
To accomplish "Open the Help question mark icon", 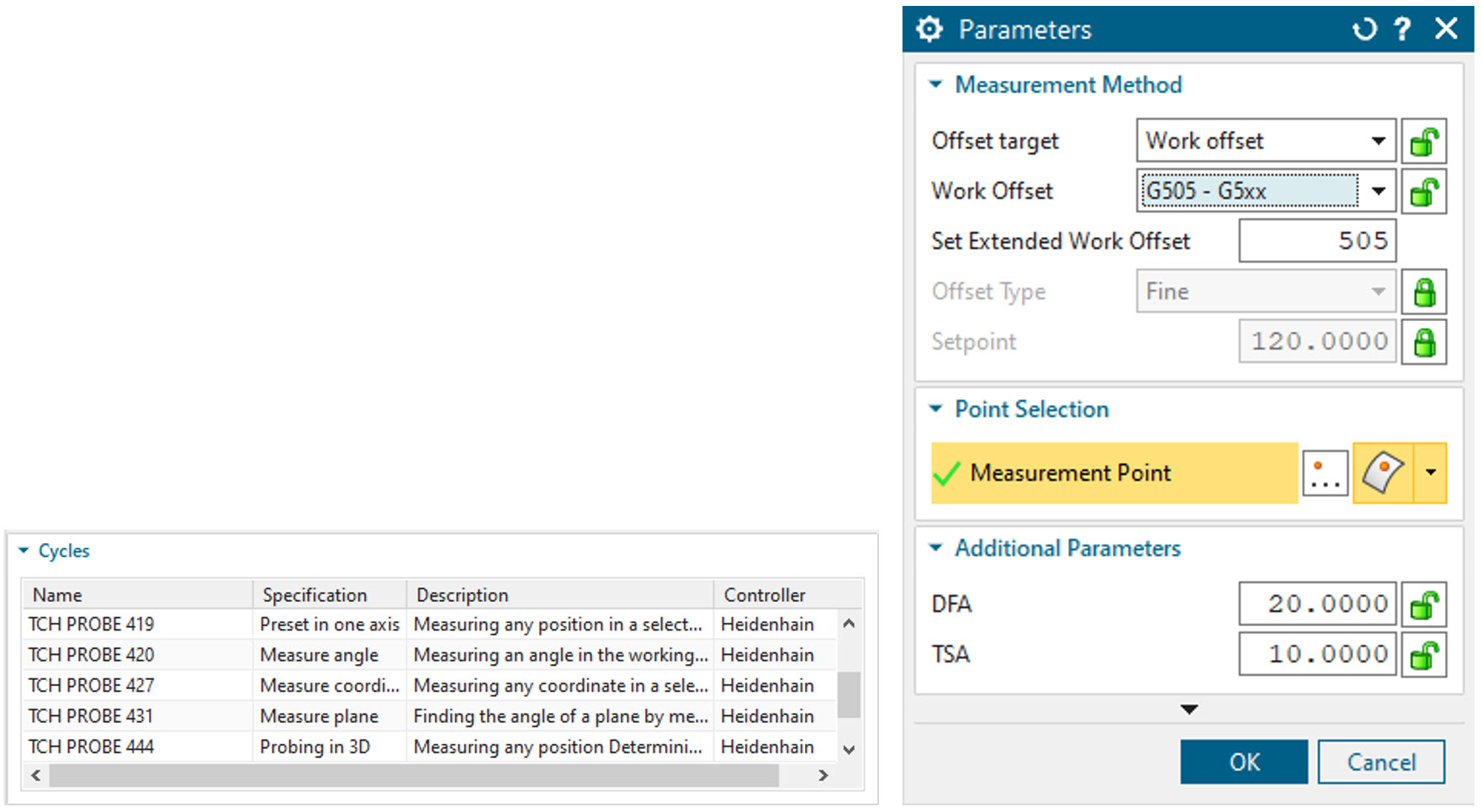I will point(1402,29).
